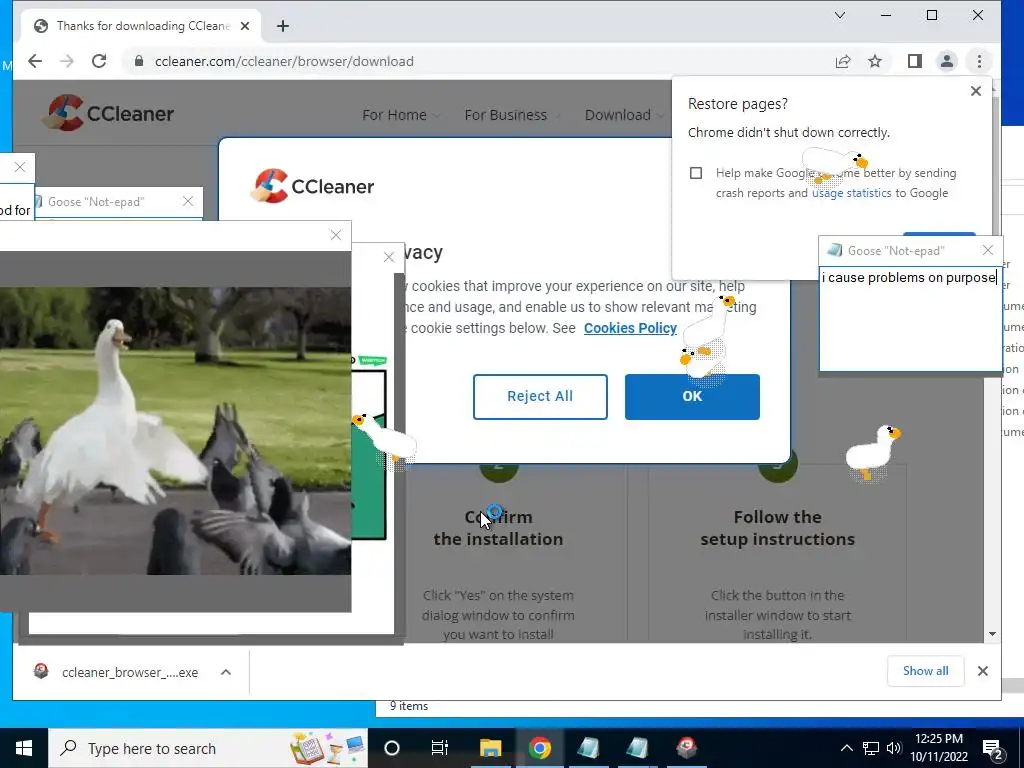Check the send crash reports checkbox
The image size is (1024, 768).
point(696,173)
